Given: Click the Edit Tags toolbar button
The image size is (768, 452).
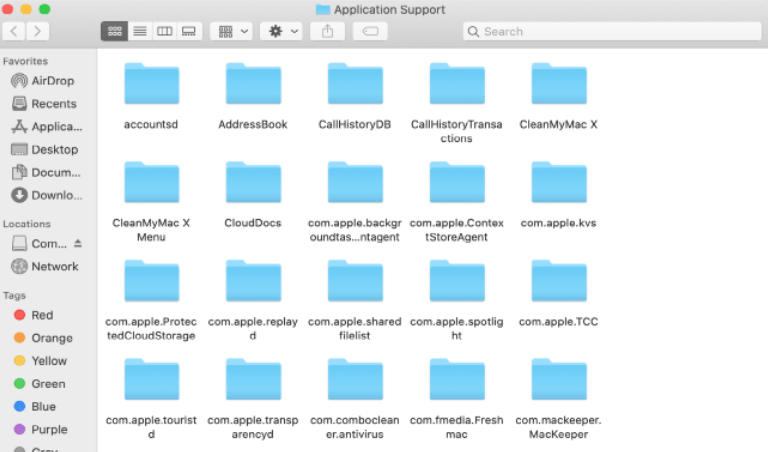Looking at the screenshot, I should 370,31.
